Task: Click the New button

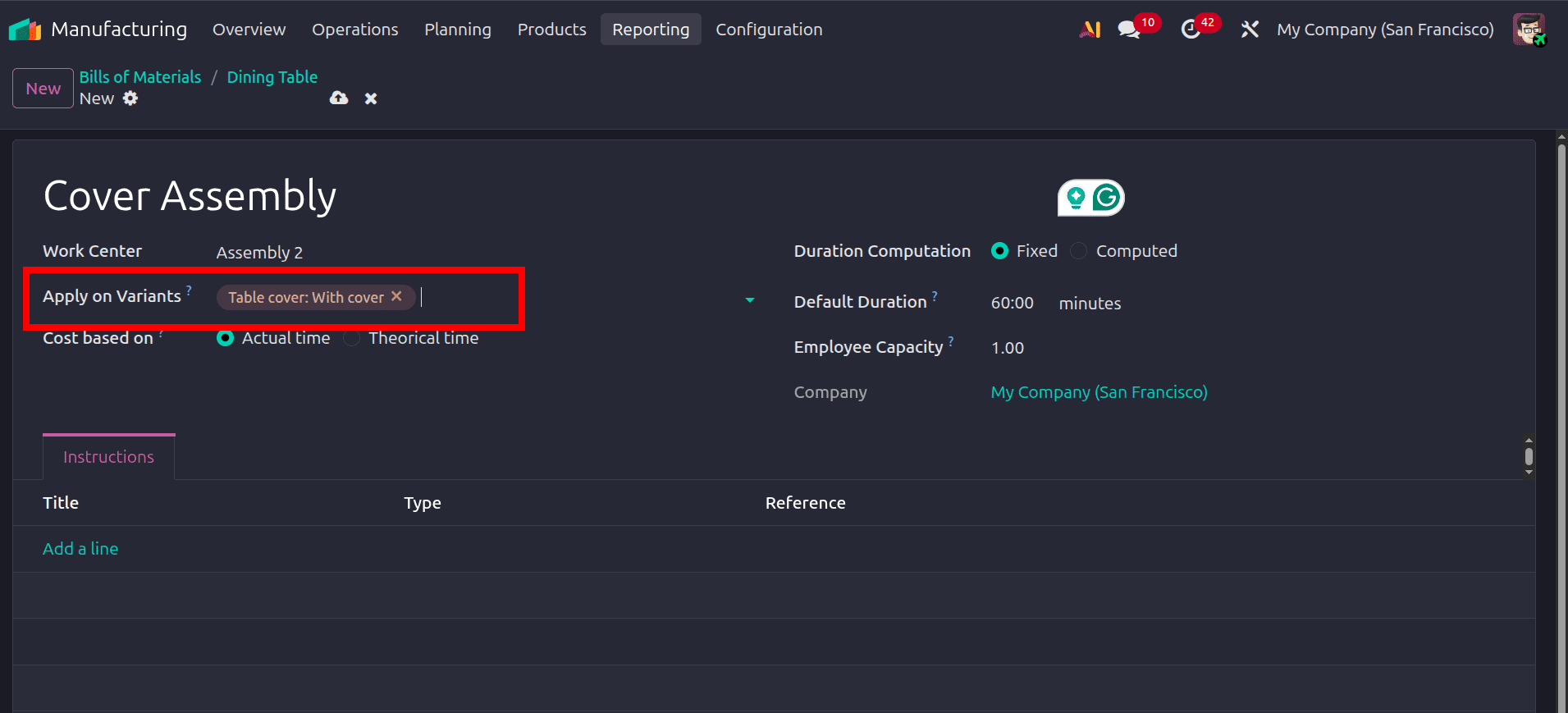Action: pos(43,89)
